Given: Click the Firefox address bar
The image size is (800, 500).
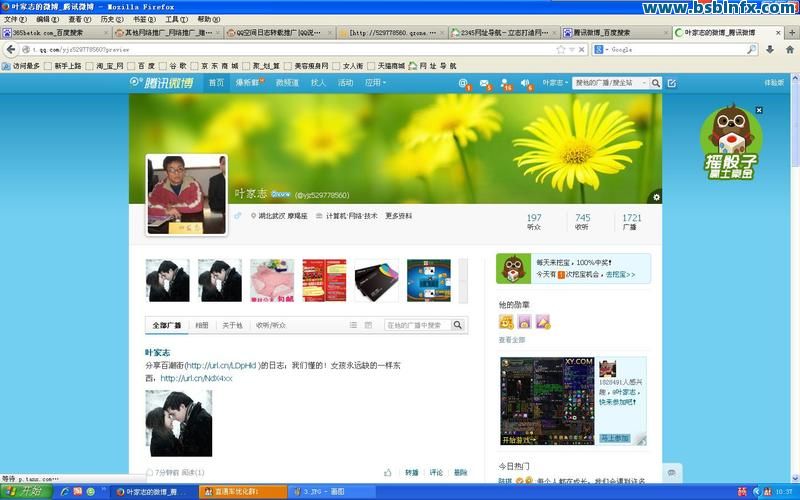Looking at the screenshot, I should [291, 49].
